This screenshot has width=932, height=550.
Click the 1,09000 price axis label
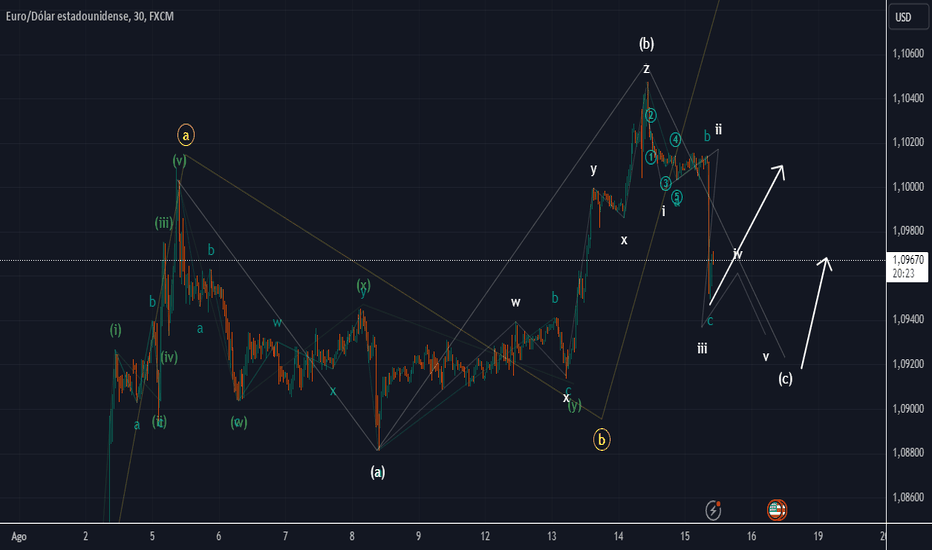908,408
